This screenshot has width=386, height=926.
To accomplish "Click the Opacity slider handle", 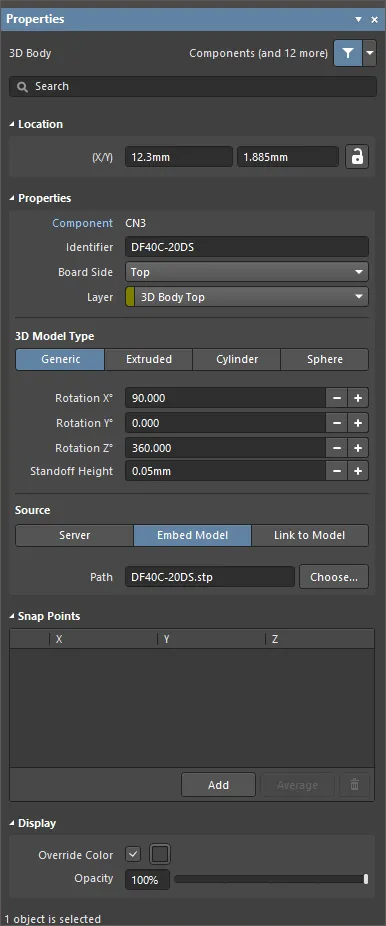I will 366,879.
